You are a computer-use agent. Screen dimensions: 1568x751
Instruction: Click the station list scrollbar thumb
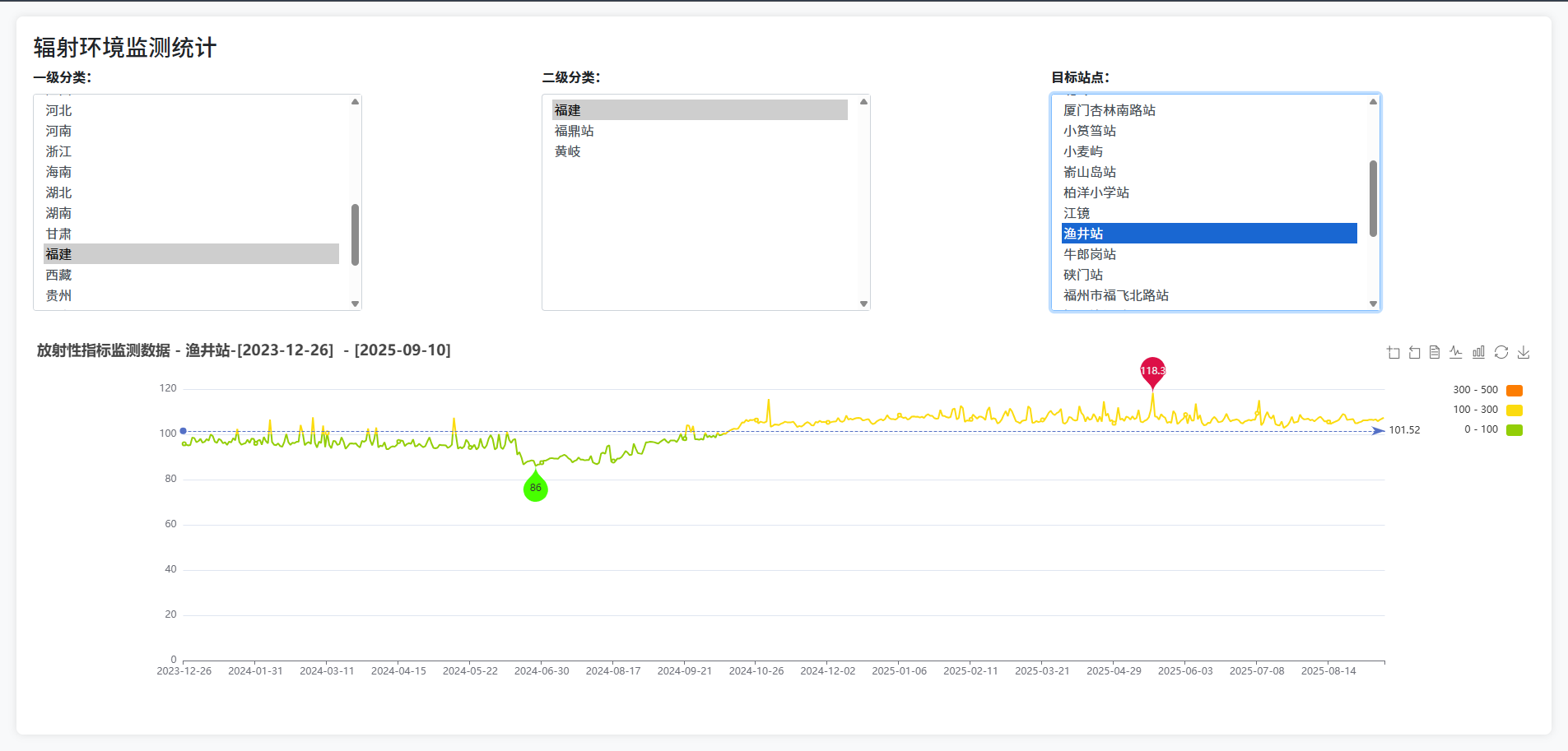click(1373, 198)
